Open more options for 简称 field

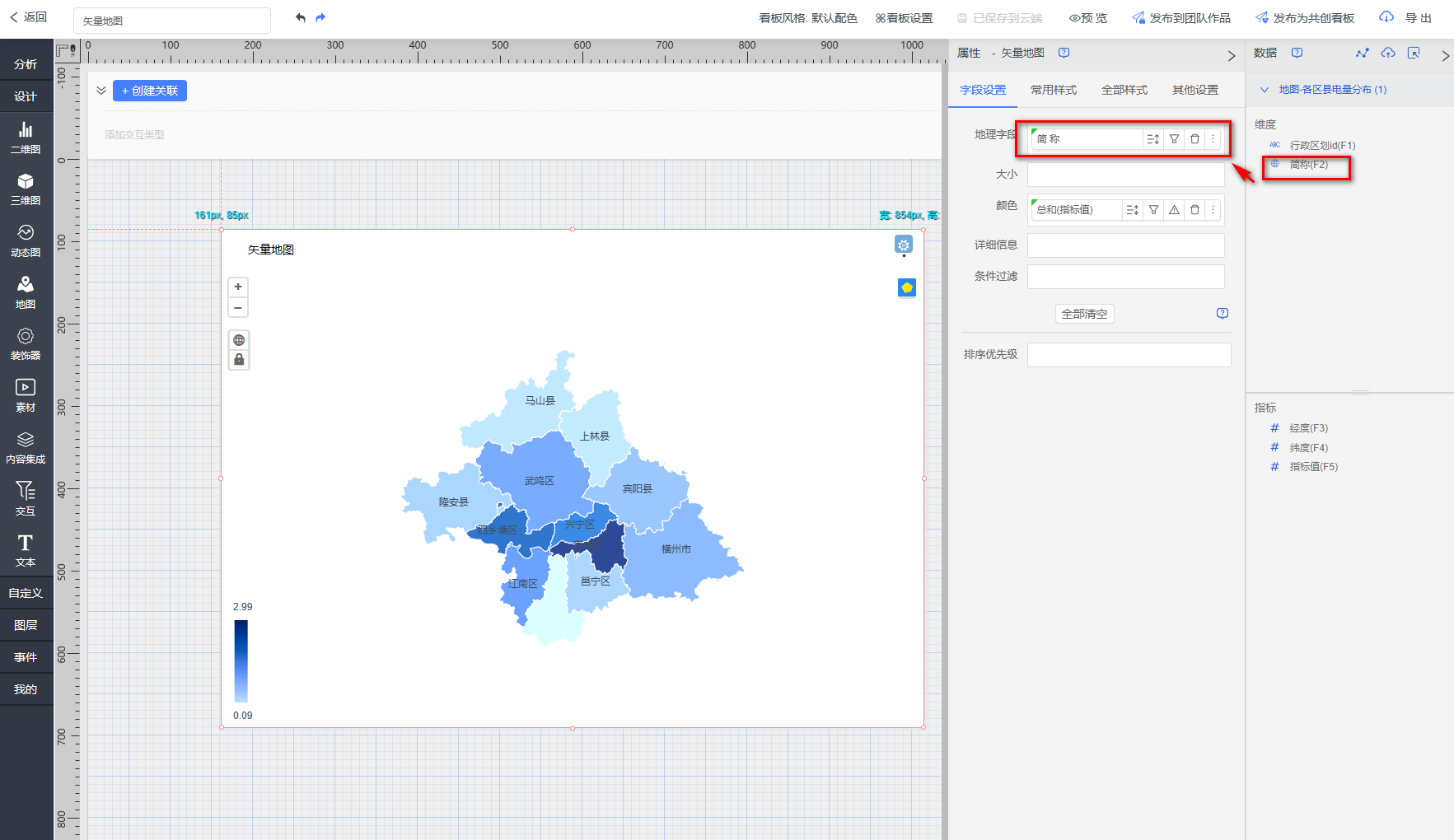pyautogui.click(x=1213, y=139)
